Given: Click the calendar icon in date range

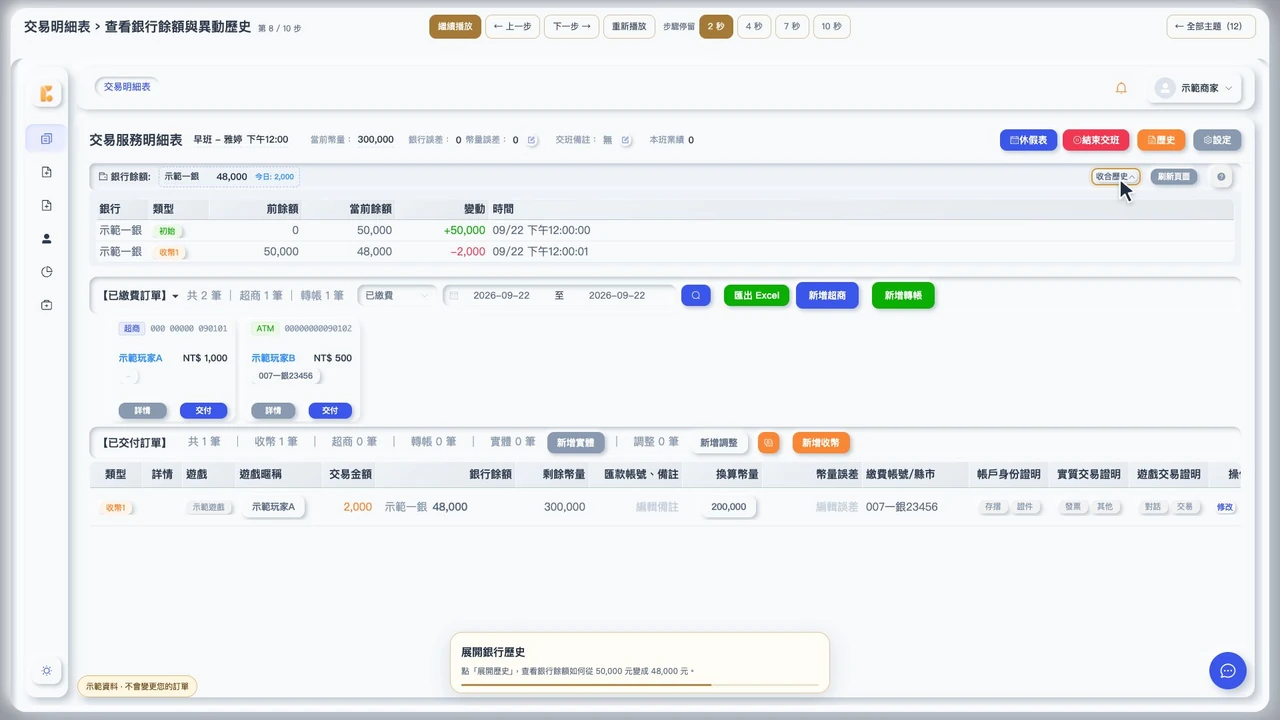Looking at the screenshot, I should coord(454,296).
